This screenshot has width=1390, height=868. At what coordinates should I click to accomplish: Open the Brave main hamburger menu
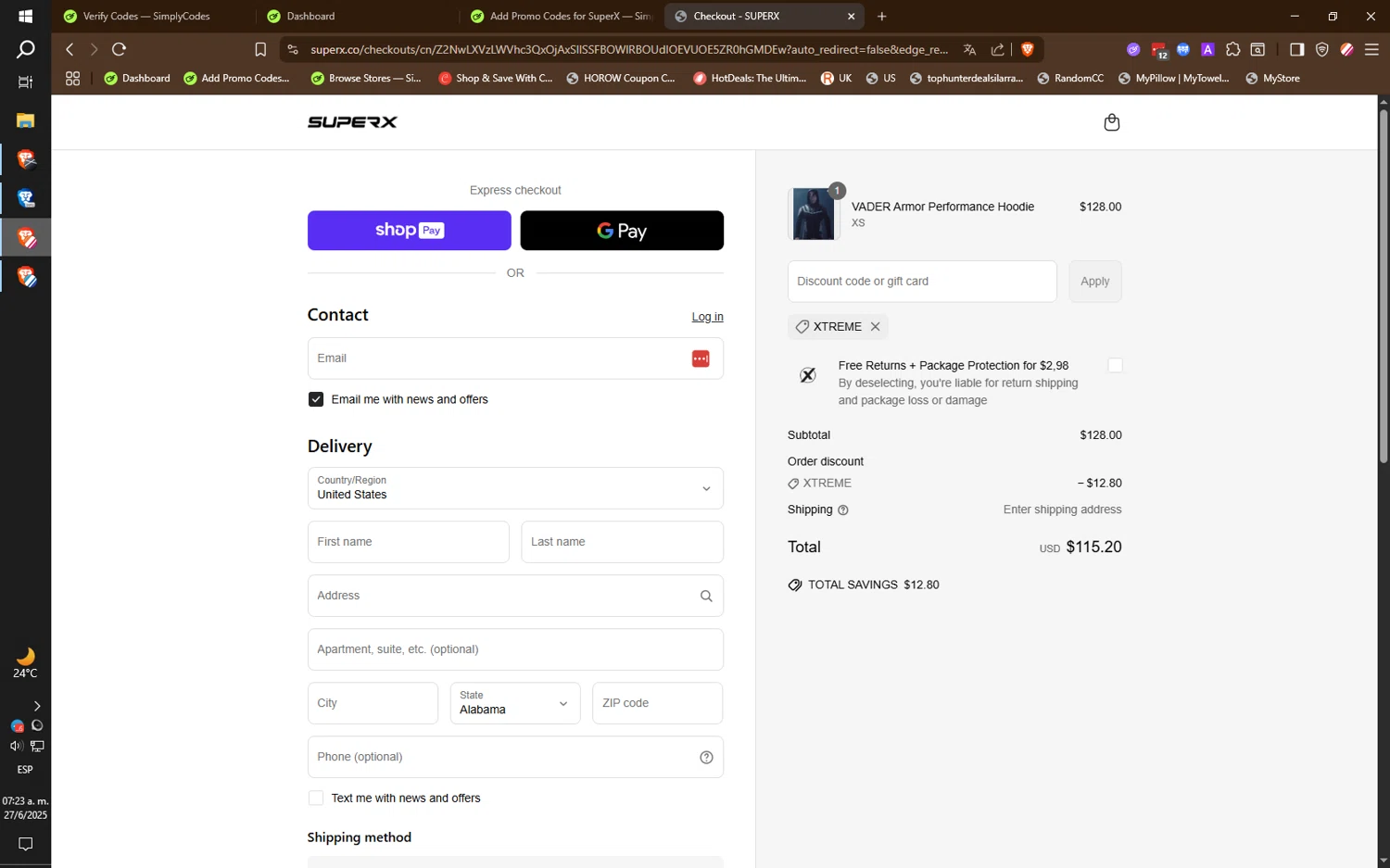1371,50
